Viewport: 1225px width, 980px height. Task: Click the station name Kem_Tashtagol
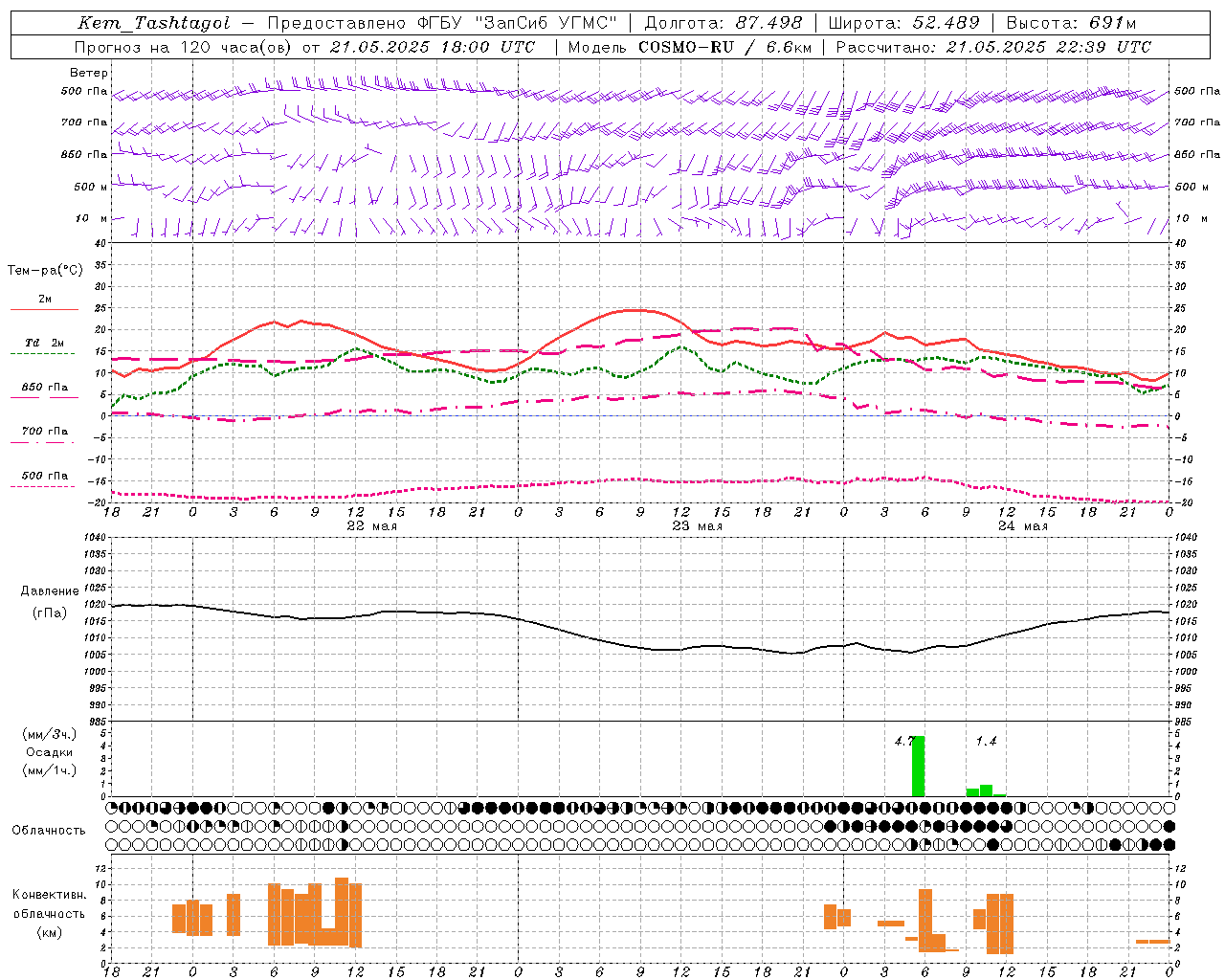click(154, 23)
